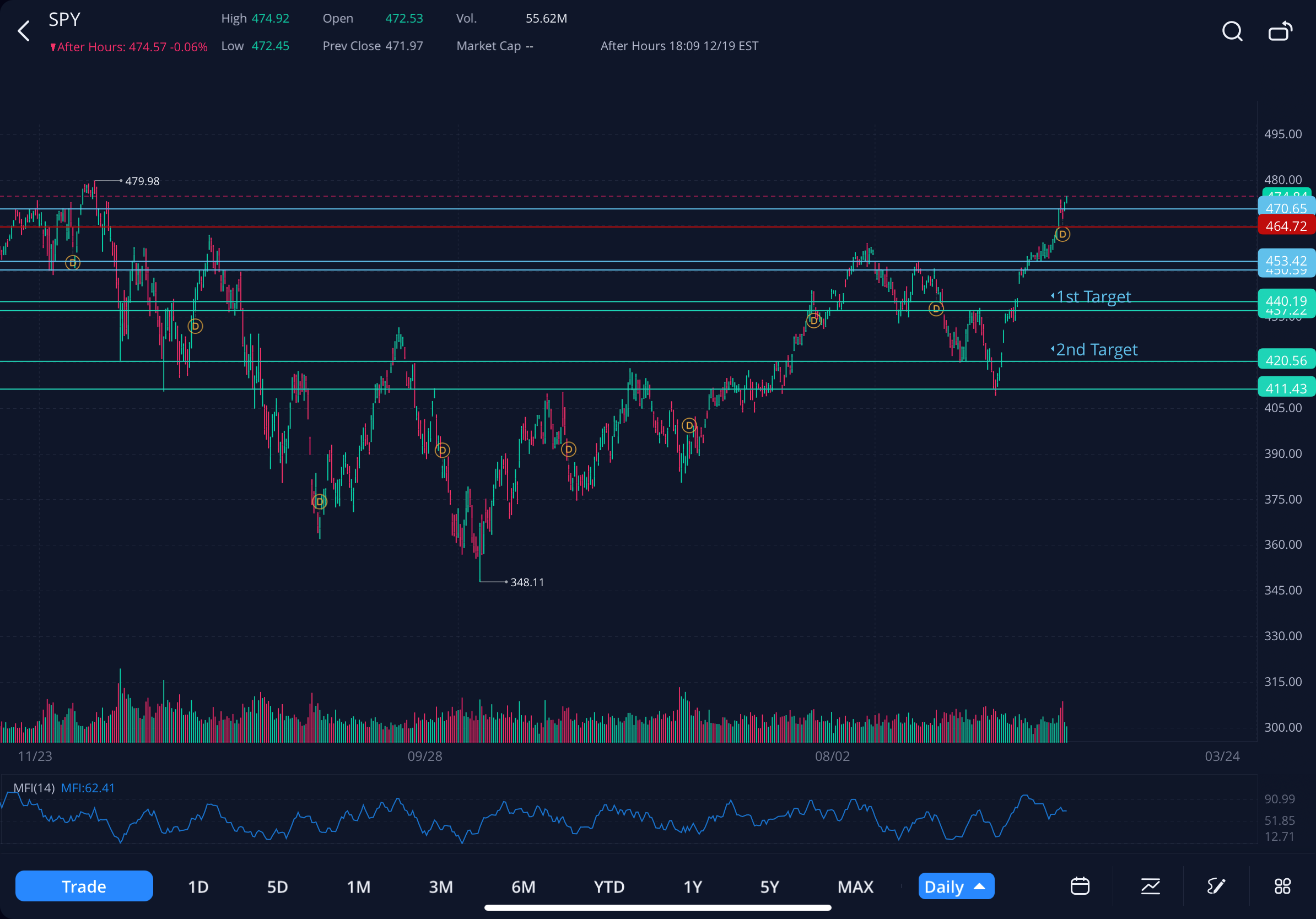Open the chart indicators icon
Image resolution: width=1316 pixels, height=919 pixels.
pos(1150,886)
